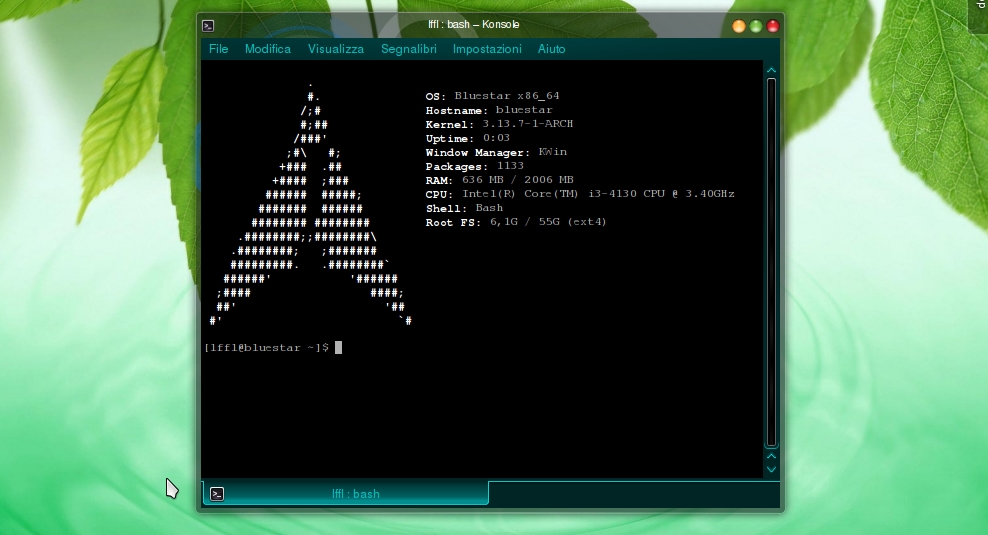Select the "lffl : bash" tab label

coord(355,494)
